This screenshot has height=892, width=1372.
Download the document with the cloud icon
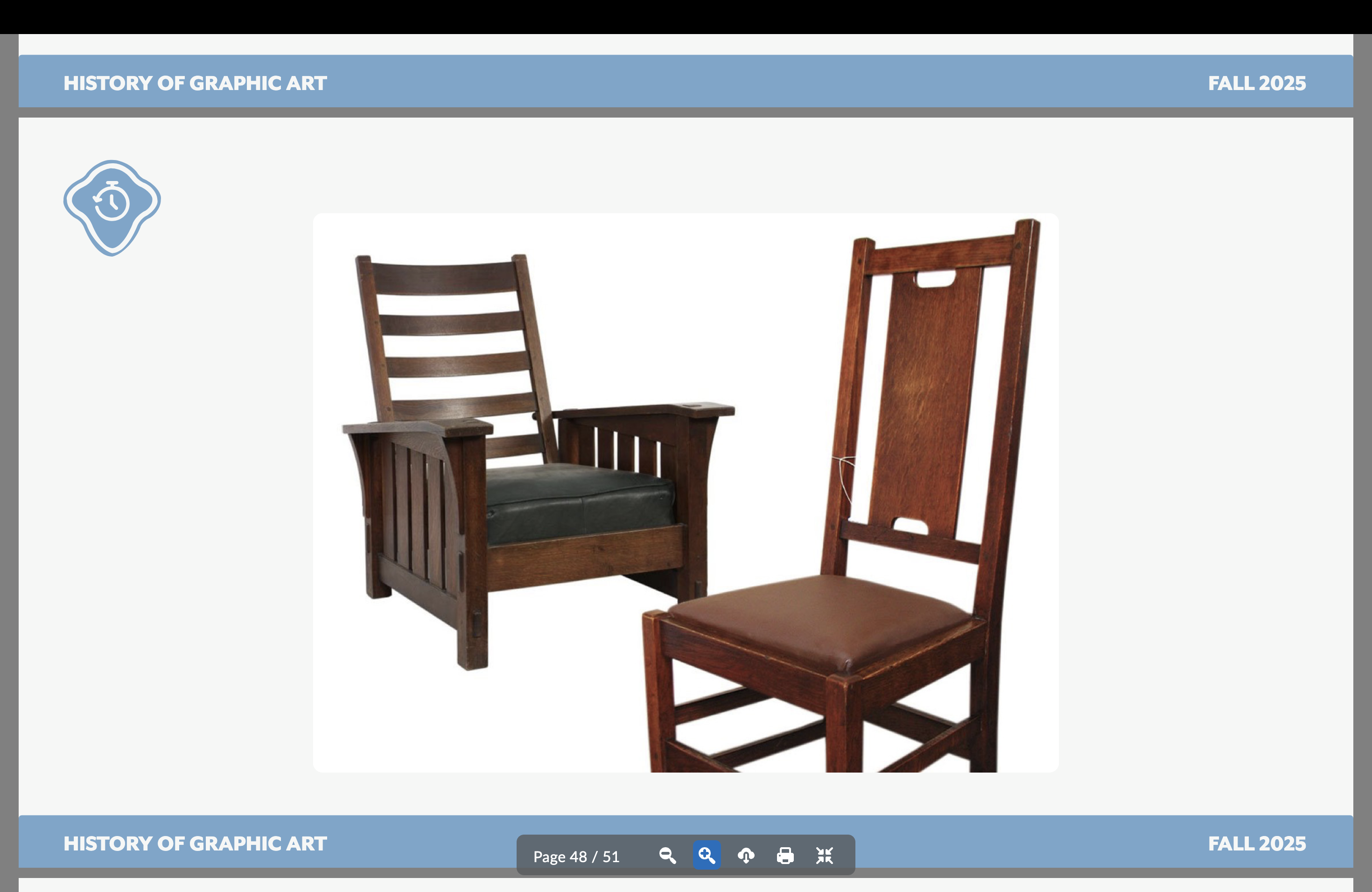click(x=746, y=856)
